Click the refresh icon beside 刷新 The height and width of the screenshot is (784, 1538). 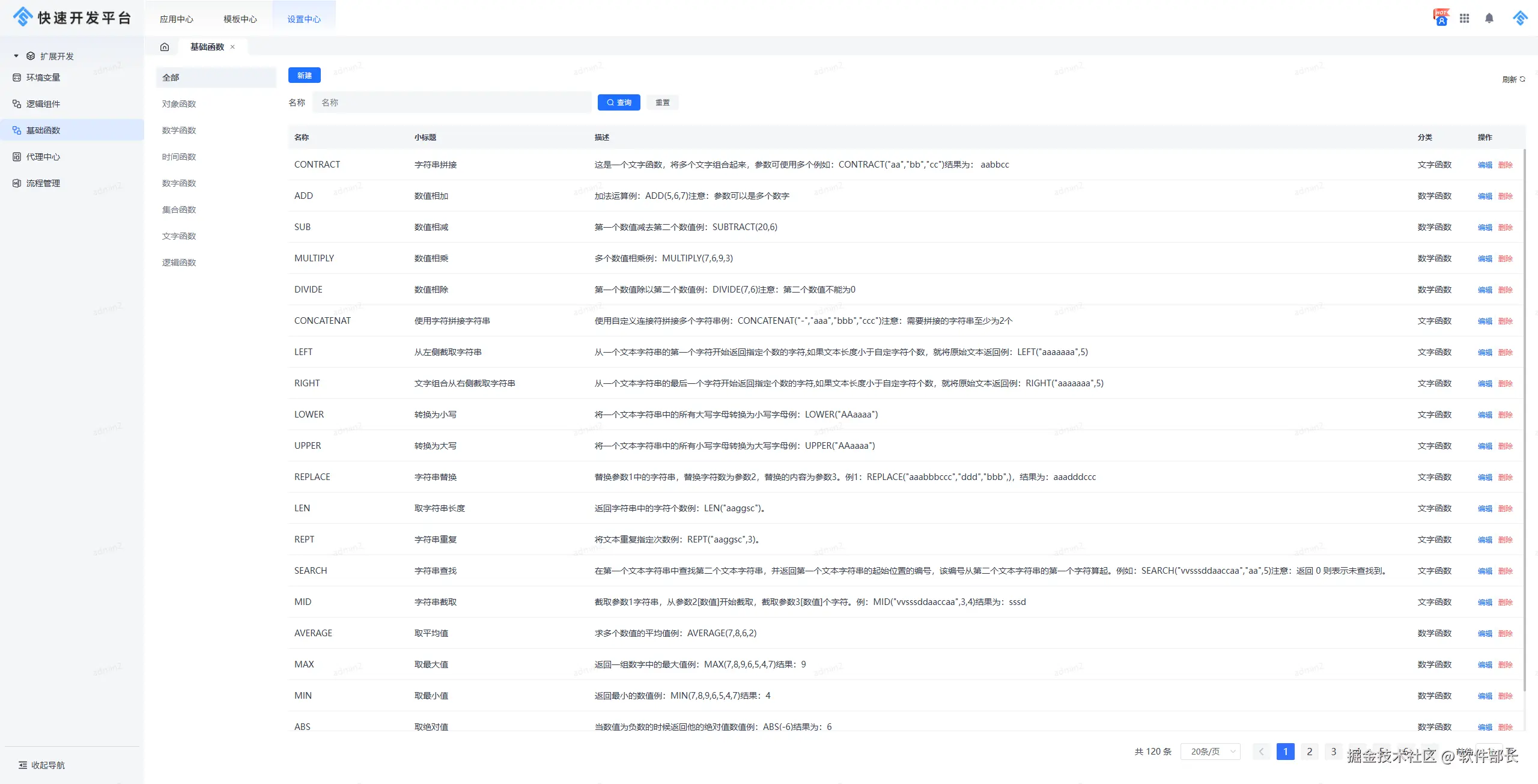point(1522,79)
